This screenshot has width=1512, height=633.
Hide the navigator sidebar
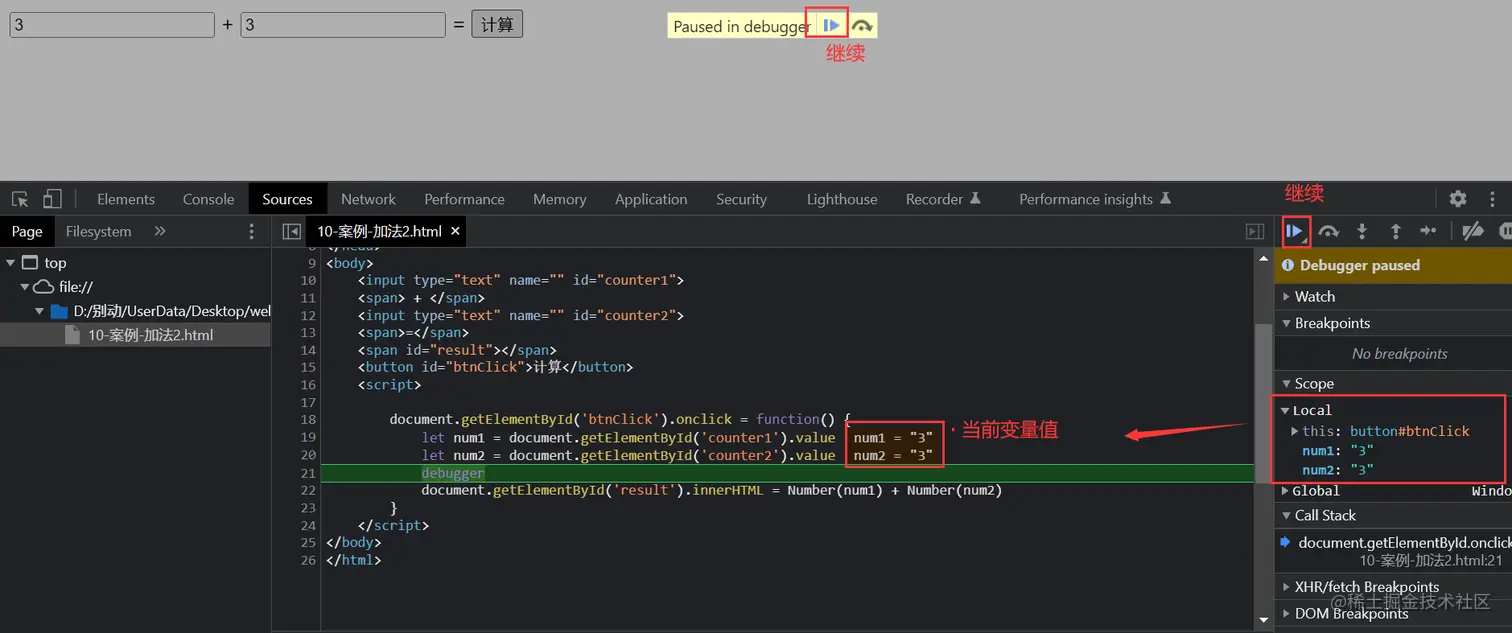pyautogui.click(x=291, y=231)
